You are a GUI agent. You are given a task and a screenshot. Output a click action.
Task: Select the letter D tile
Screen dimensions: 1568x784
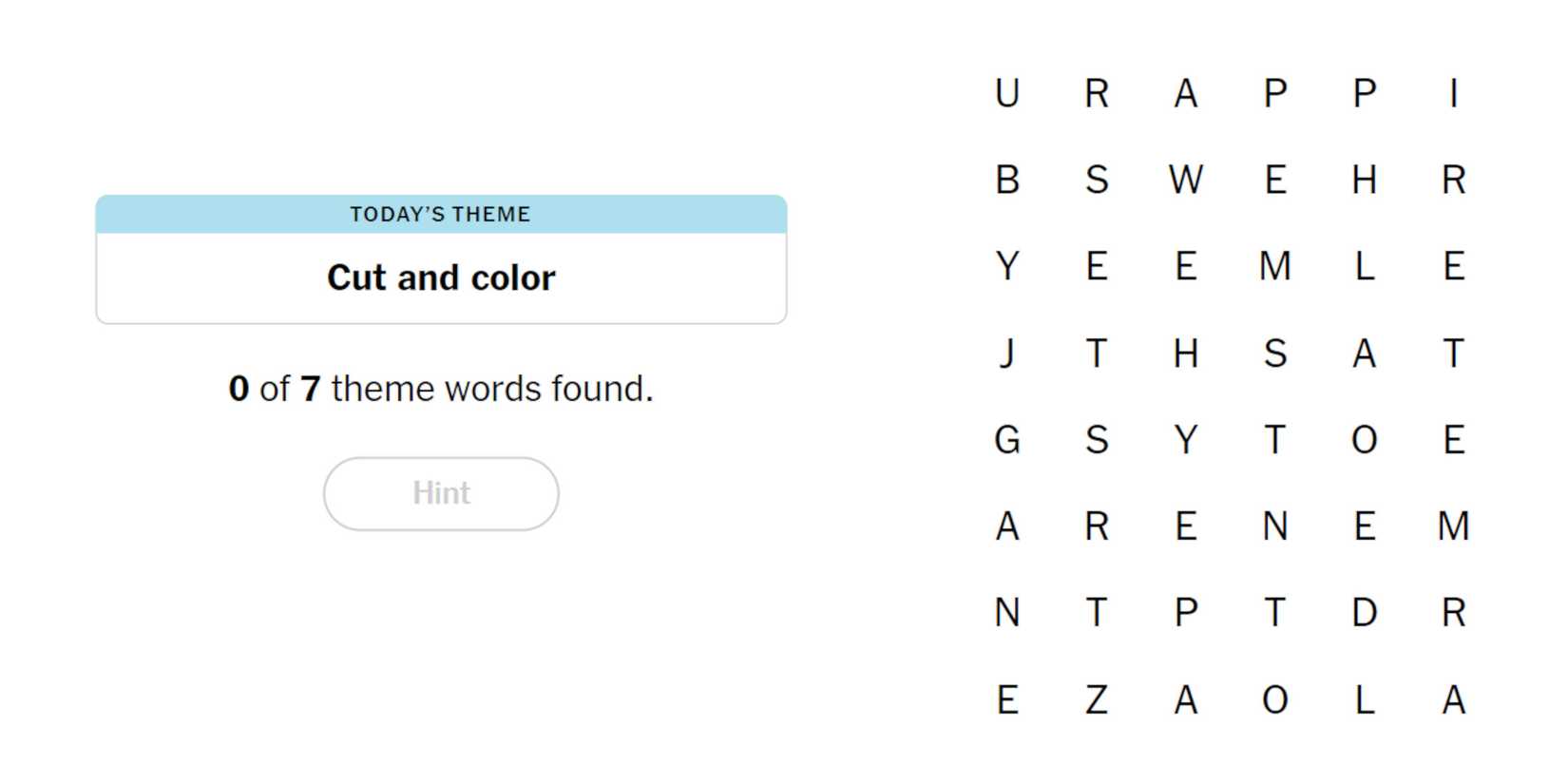coord(1364,613)
